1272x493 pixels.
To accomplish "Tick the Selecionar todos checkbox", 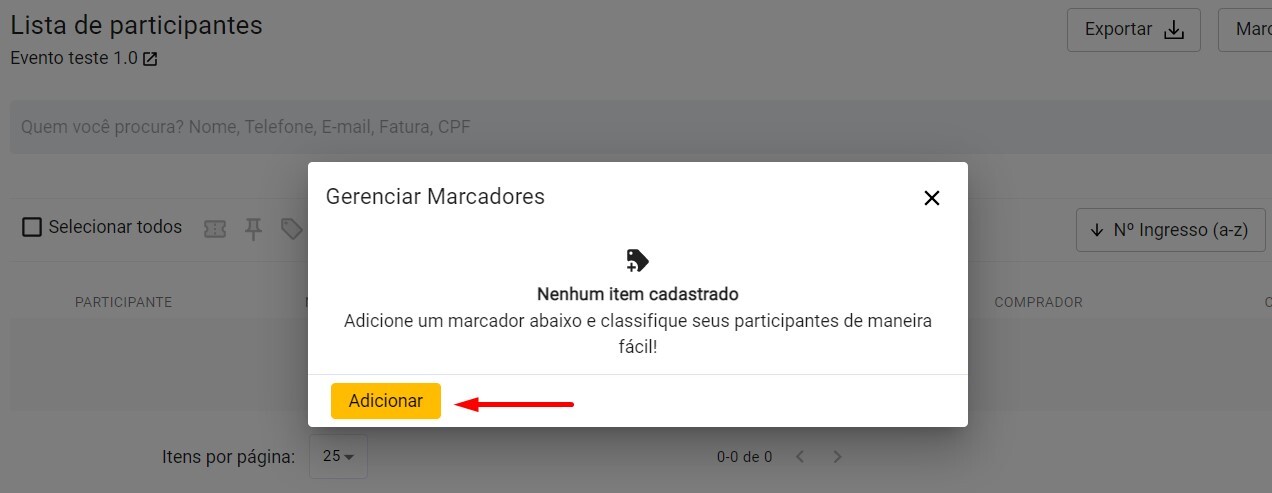I will [32, 227].
